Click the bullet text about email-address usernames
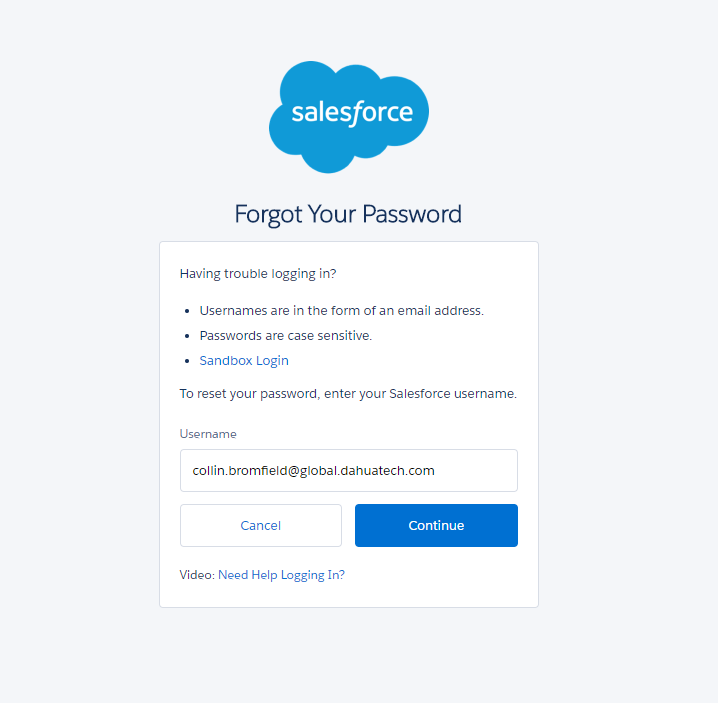 [x=341, y=311]
